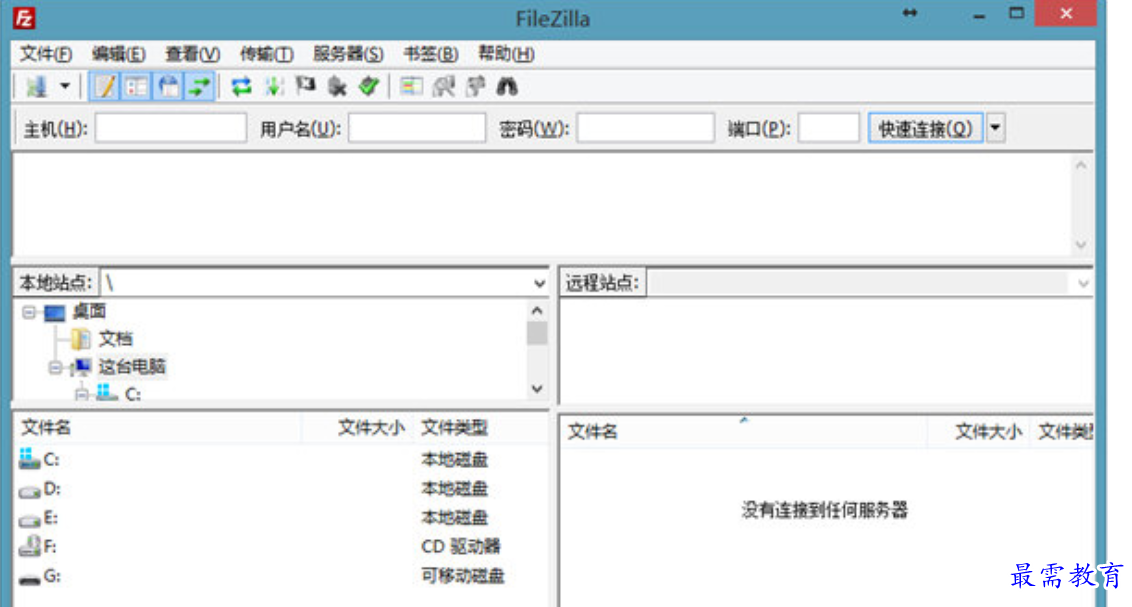The image size is (1132, 607).
Task: Toggle process queue icon
Action: tap(274, 87)
